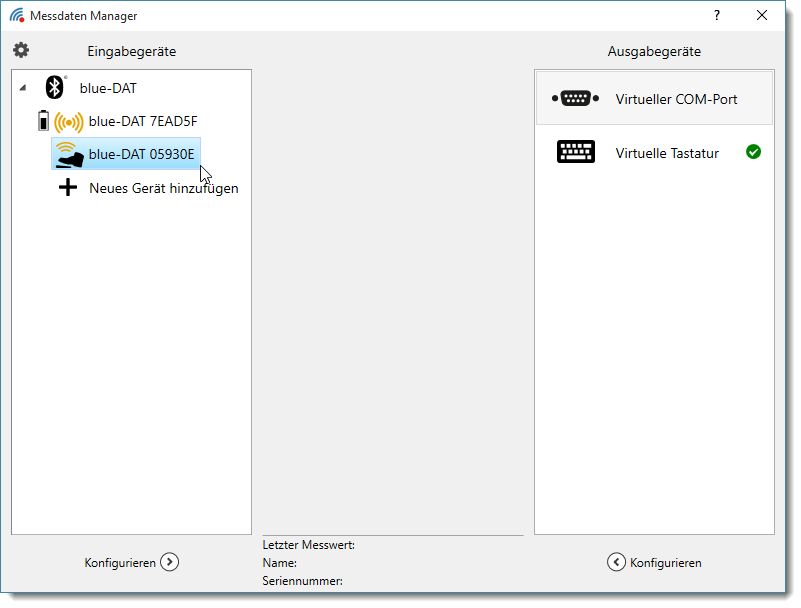Collapse the blue-DAT tree node

pos(23,88)
